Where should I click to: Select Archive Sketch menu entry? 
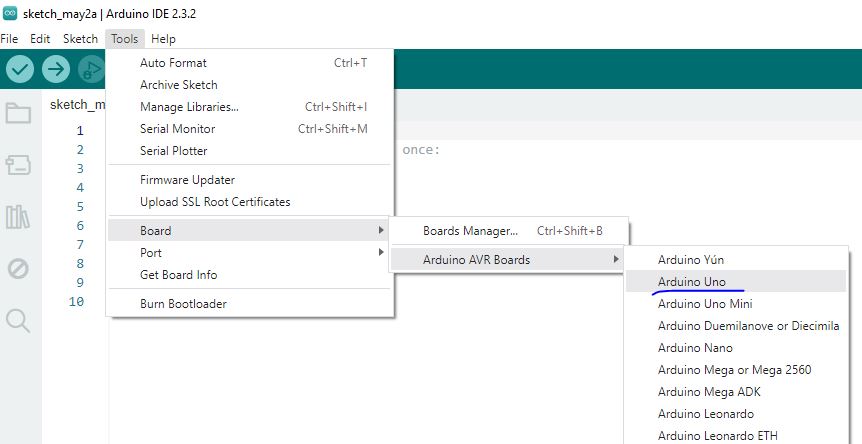[x=250, y=85]
